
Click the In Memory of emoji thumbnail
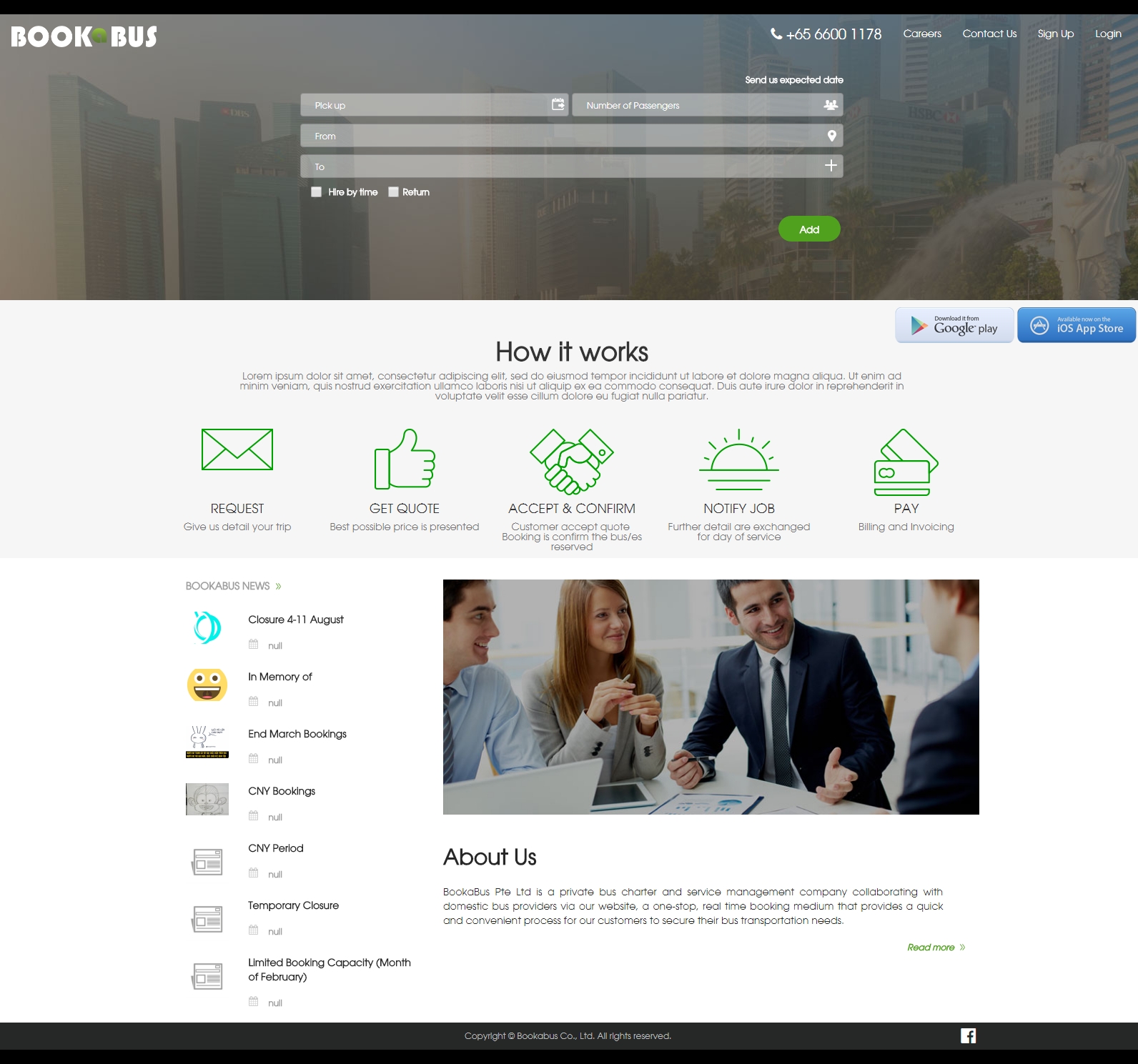click(x=207, y=685)
